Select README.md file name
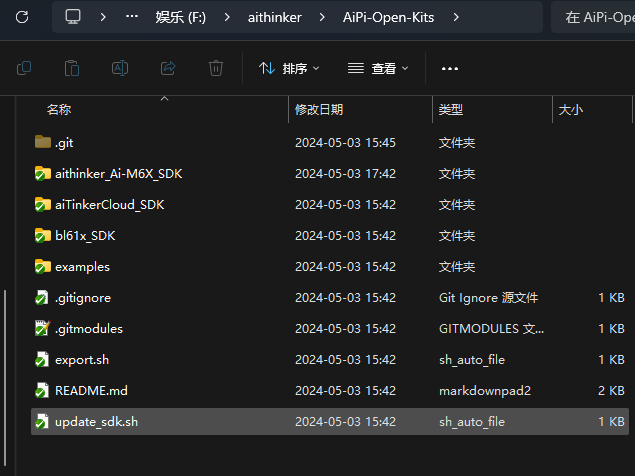The width and height of the screenshot is (635, 476). pyautogui.click(x=91, y=391)
